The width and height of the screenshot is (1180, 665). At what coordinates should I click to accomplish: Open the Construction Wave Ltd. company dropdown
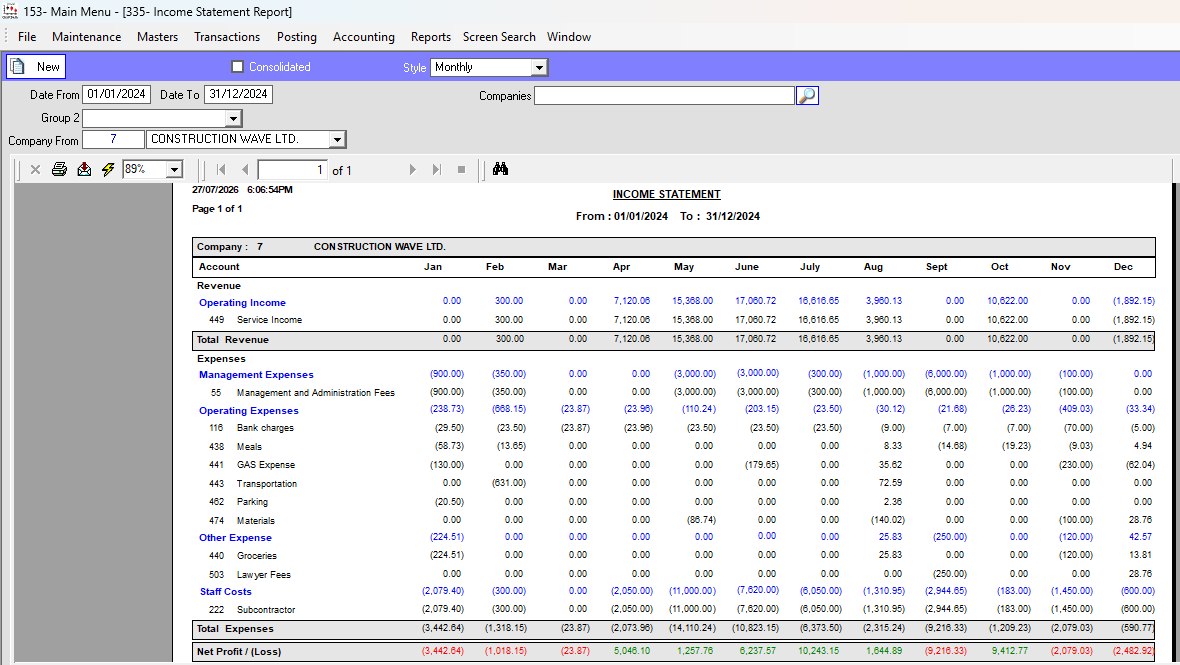[x=338, y=139]
